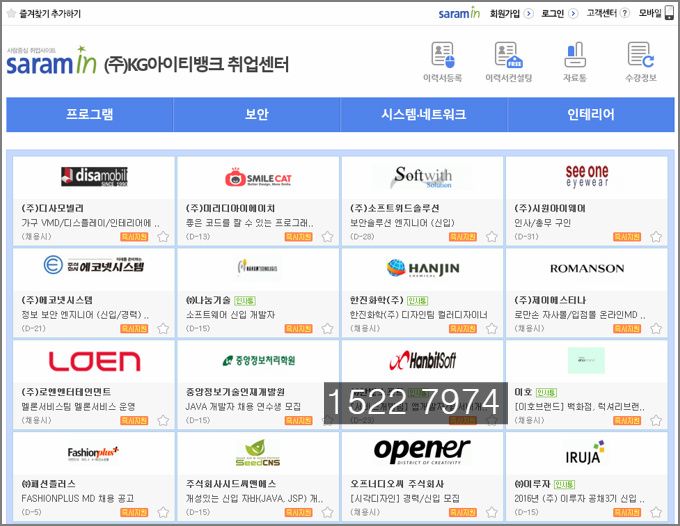The height and width of the screenshot is (526, 680).
Task: Click the HanbitSoft logo
Action: click(x=422, y=360)
